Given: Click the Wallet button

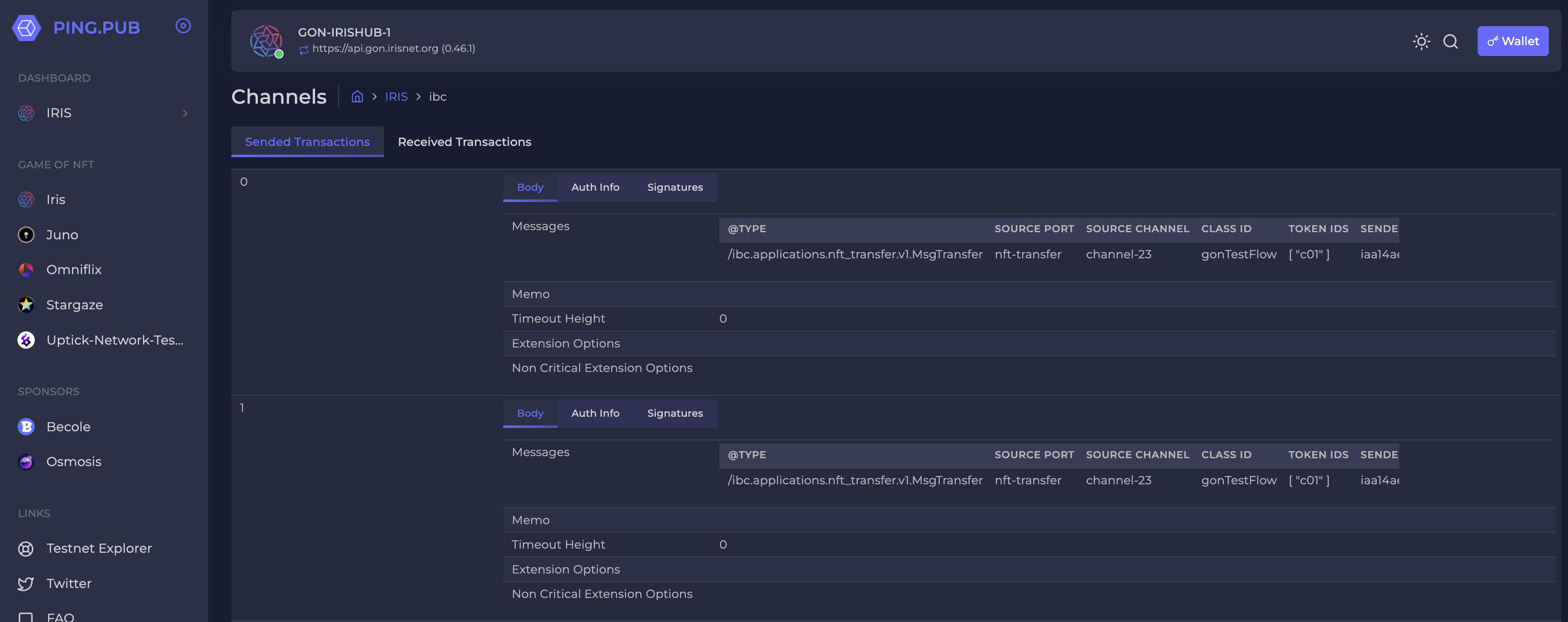Looking at the screenshot, I should click(1513, 41).
